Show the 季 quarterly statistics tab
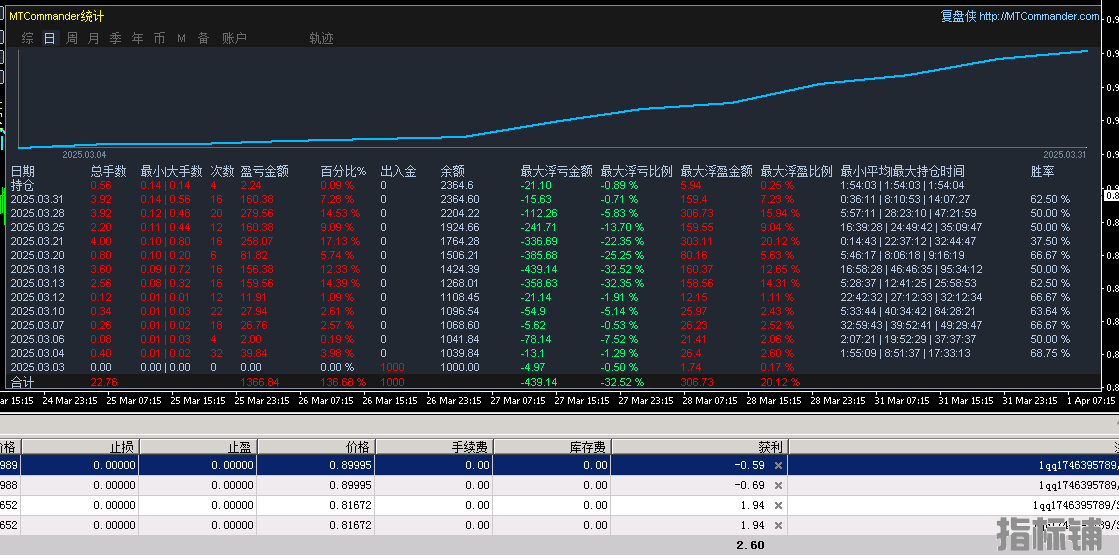The height and width of the screenshot is (559, 1119). click(115, 38)
